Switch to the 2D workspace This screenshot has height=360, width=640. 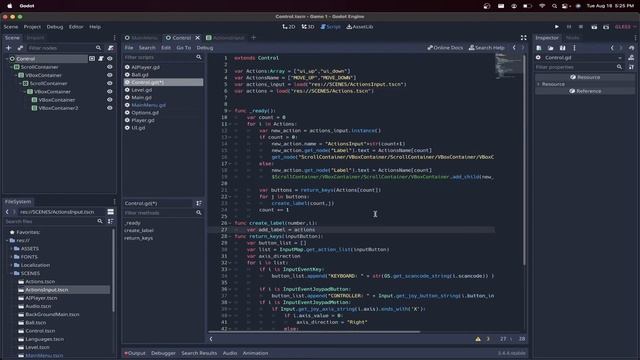click(x=289, y=27)
